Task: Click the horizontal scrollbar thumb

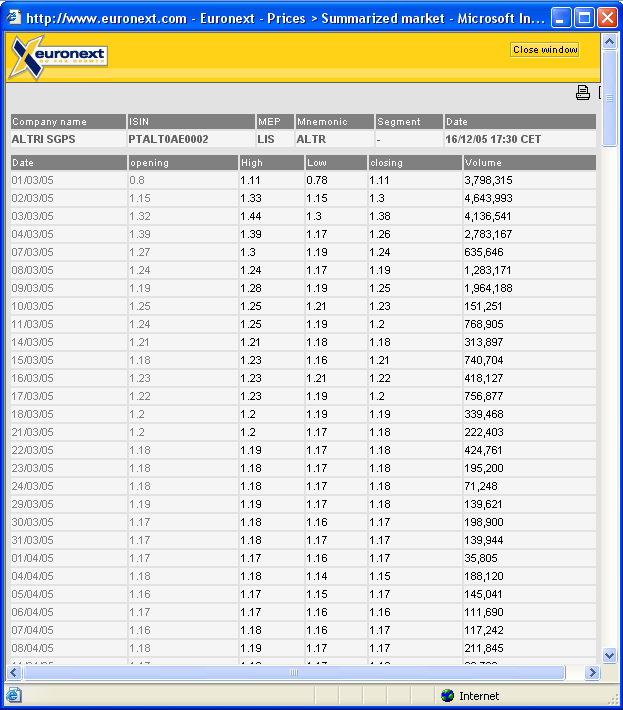Action: tap(294, 672)
